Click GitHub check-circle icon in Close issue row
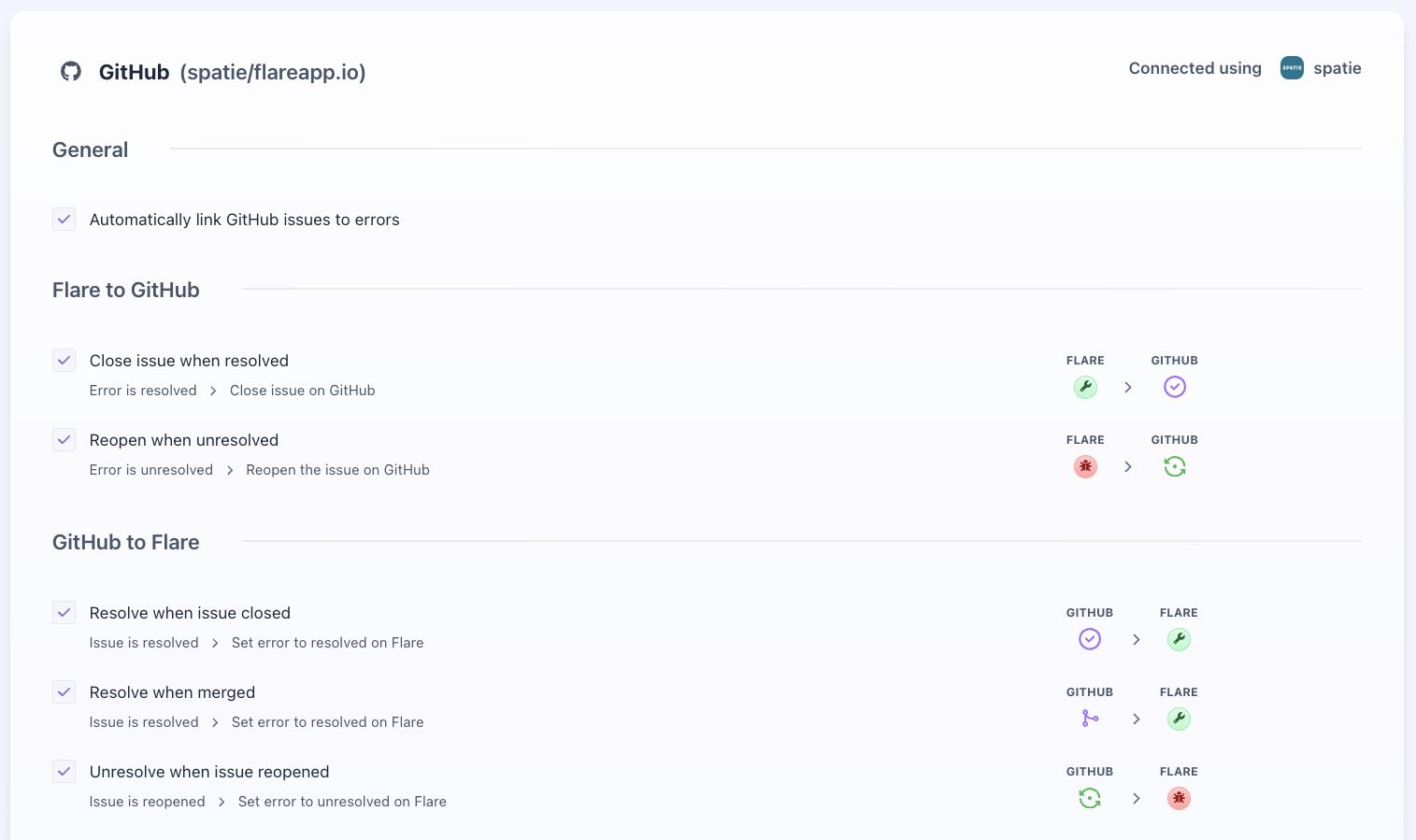Screen dimensions: 1416x840 pos(1175,387)
